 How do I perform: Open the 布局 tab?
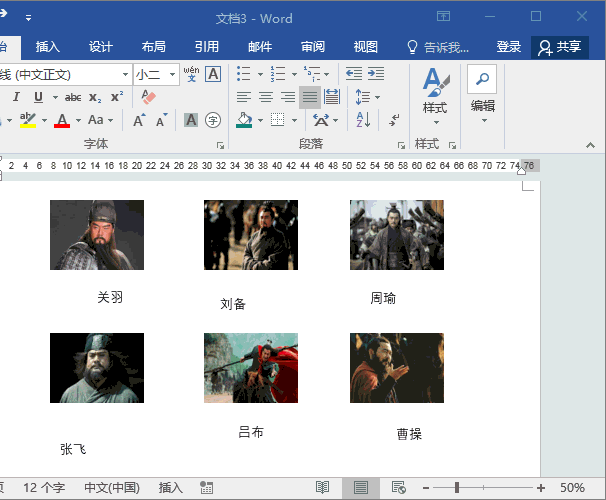click(153, 47)
